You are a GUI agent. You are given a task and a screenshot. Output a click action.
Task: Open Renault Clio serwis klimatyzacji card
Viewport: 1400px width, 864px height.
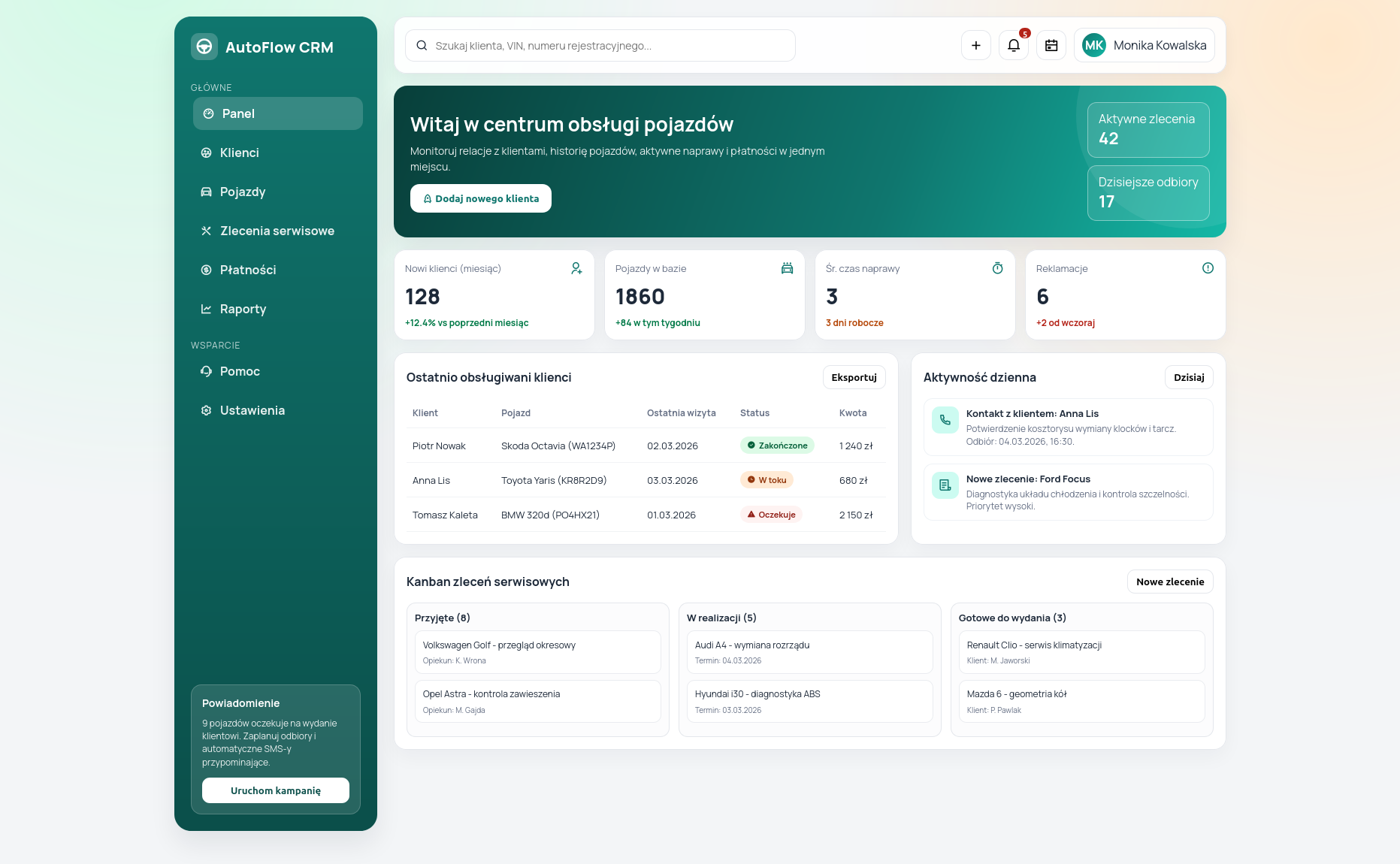(x=1082, y=652)
